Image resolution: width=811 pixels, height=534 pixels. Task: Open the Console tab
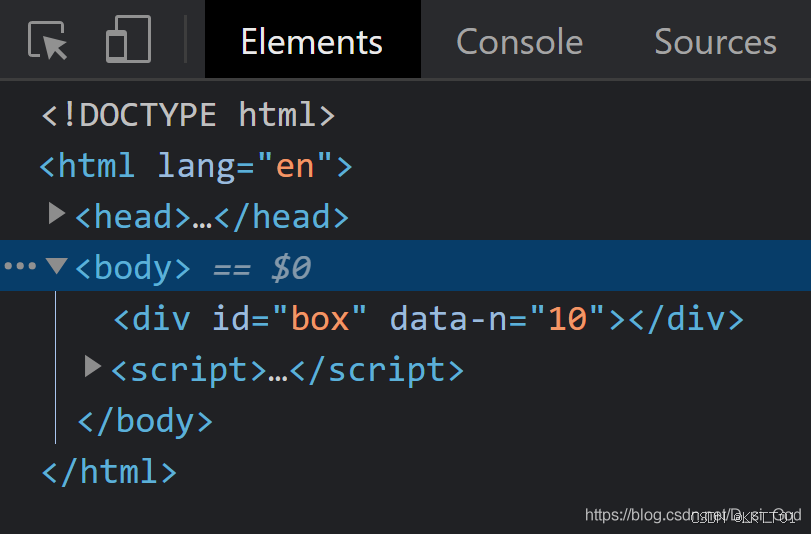pyautogui.click(x=519, y=41)
